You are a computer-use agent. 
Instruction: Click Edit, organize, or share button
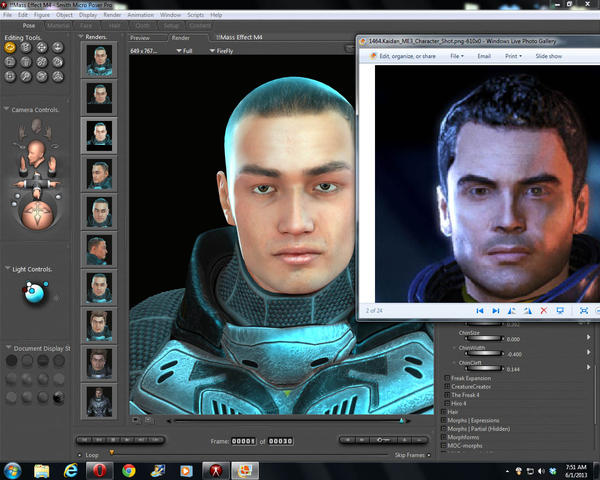(x=403, y=56)
